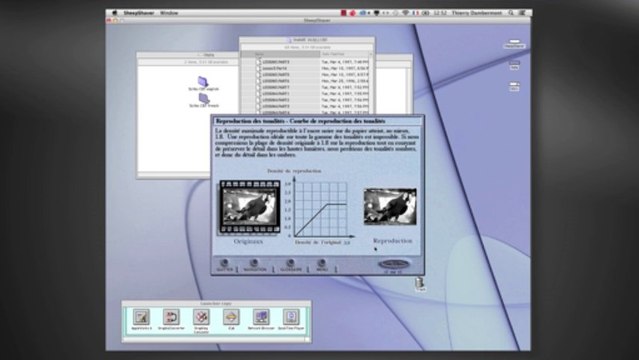Click the Reproduction des tonalités title bar
This screenshot has width=639, height=360.
tap(317, 121)
